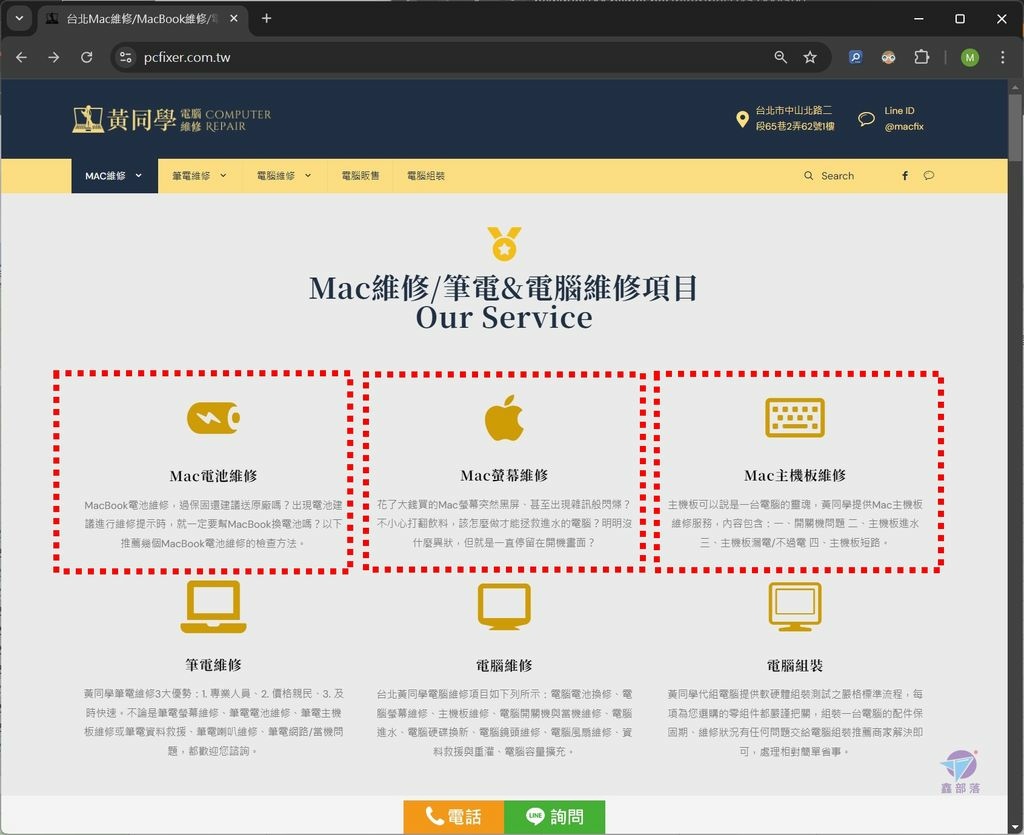This screenshot has width=1024, height=835.
Task: Click the laptop icon for 筆電維修
Action: point(214,607)
